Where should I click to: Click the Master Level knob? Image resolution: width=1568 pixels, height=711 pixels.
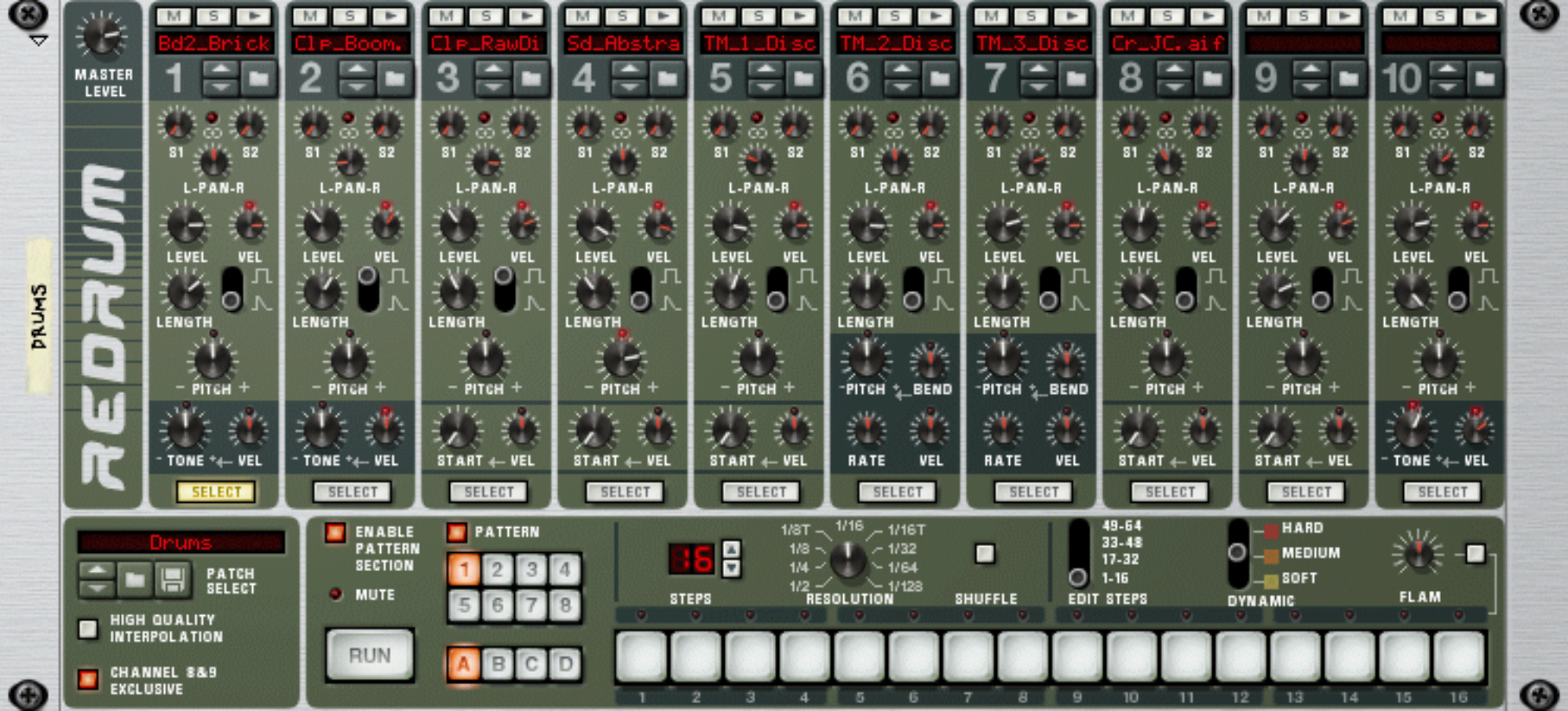click(x=102, y=35)
